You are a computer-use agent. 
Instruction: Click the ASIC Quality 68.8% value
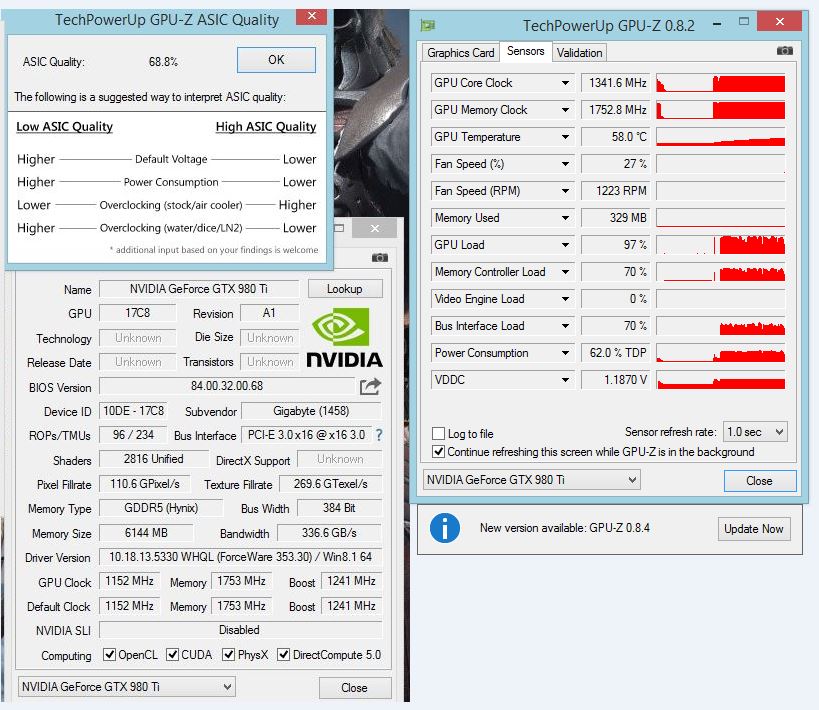pyautogui.click(x=163, y=62)
